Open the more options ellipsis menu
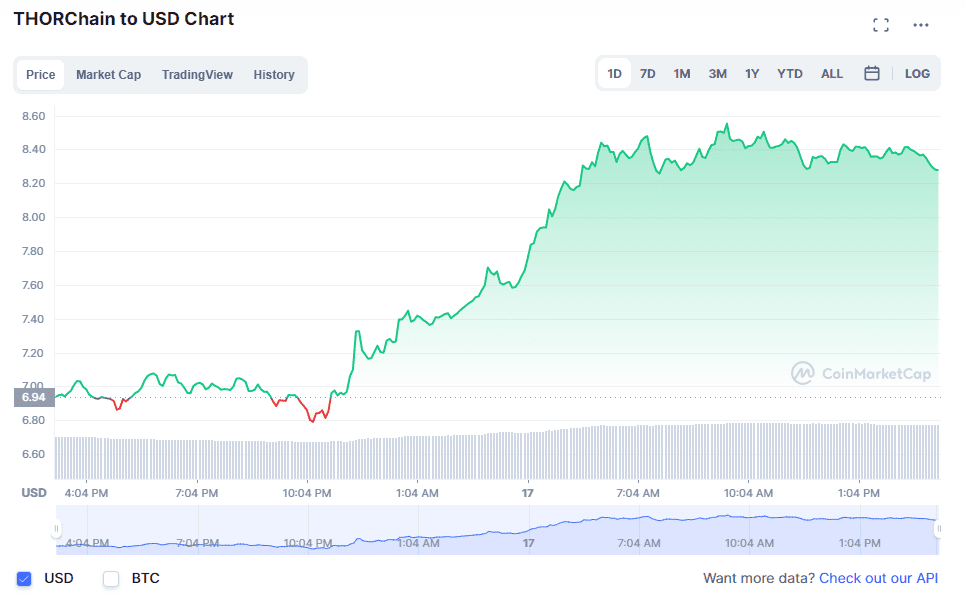Viewport: 966px width, 604px height. click(920, 24)
